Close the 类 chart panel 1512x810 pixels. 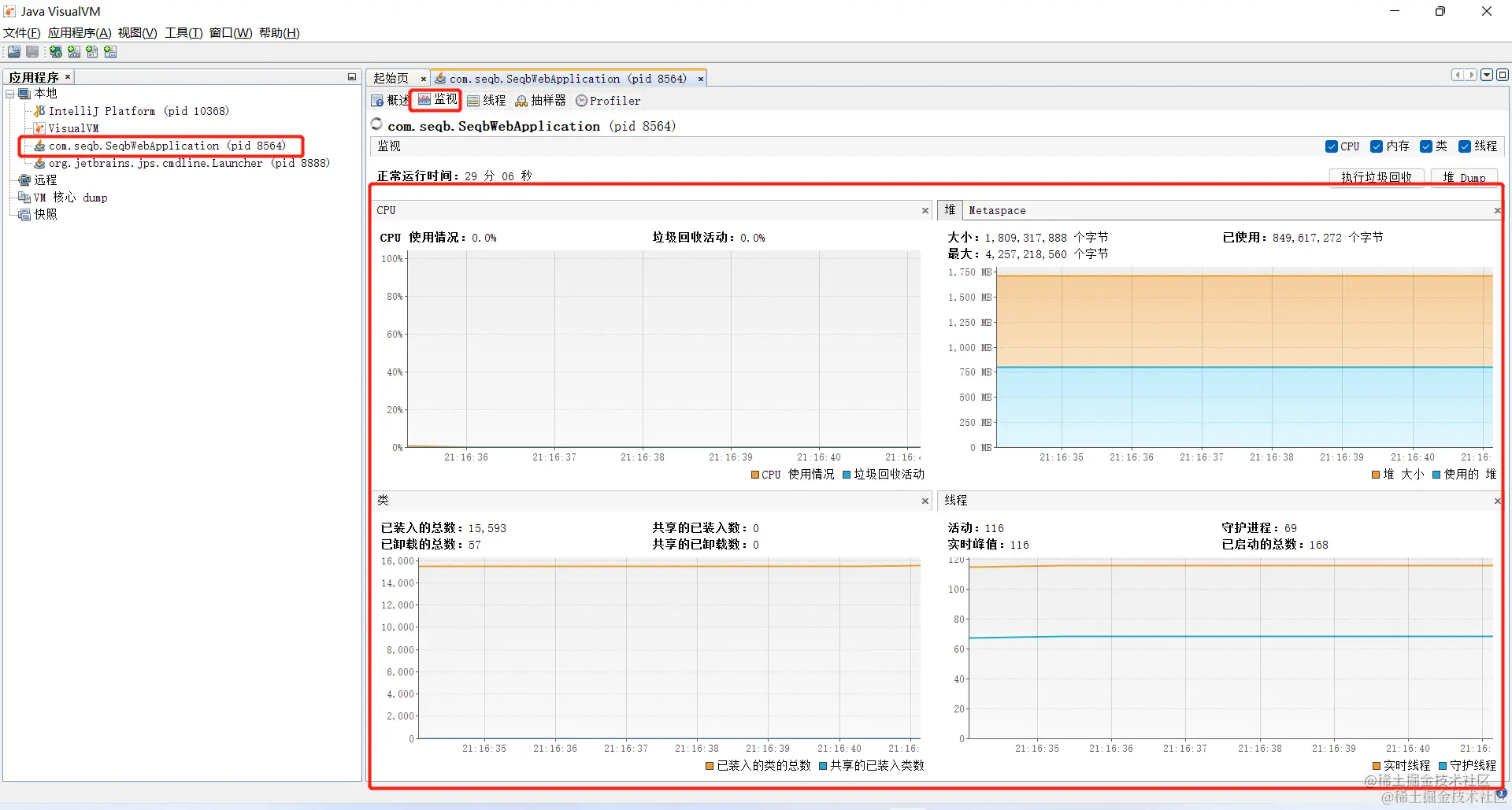pyautogui.click(x=925, y=501)
